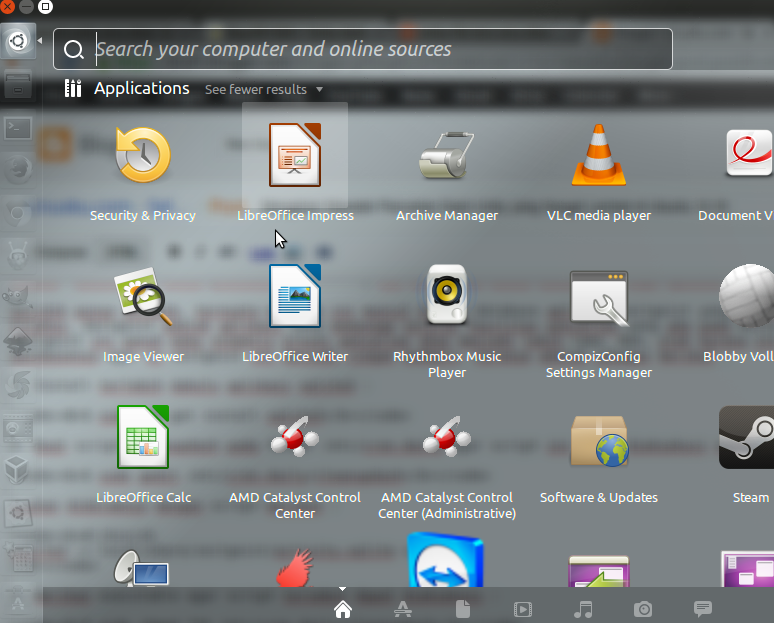774x623 pixels.
Task: Open the TeamViewer icon in bottom row
Action: pyautogui.click(x=446, y=560)
